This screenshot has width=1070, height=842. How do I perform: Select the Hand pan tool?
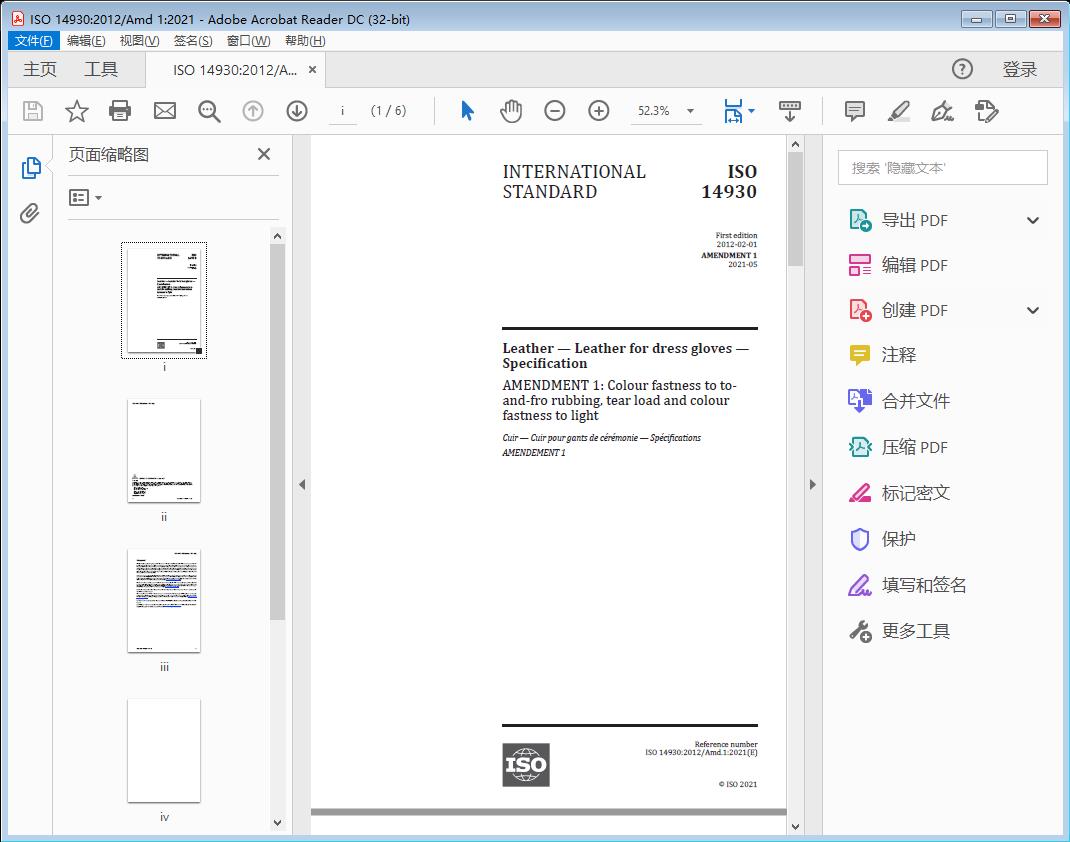511,111
